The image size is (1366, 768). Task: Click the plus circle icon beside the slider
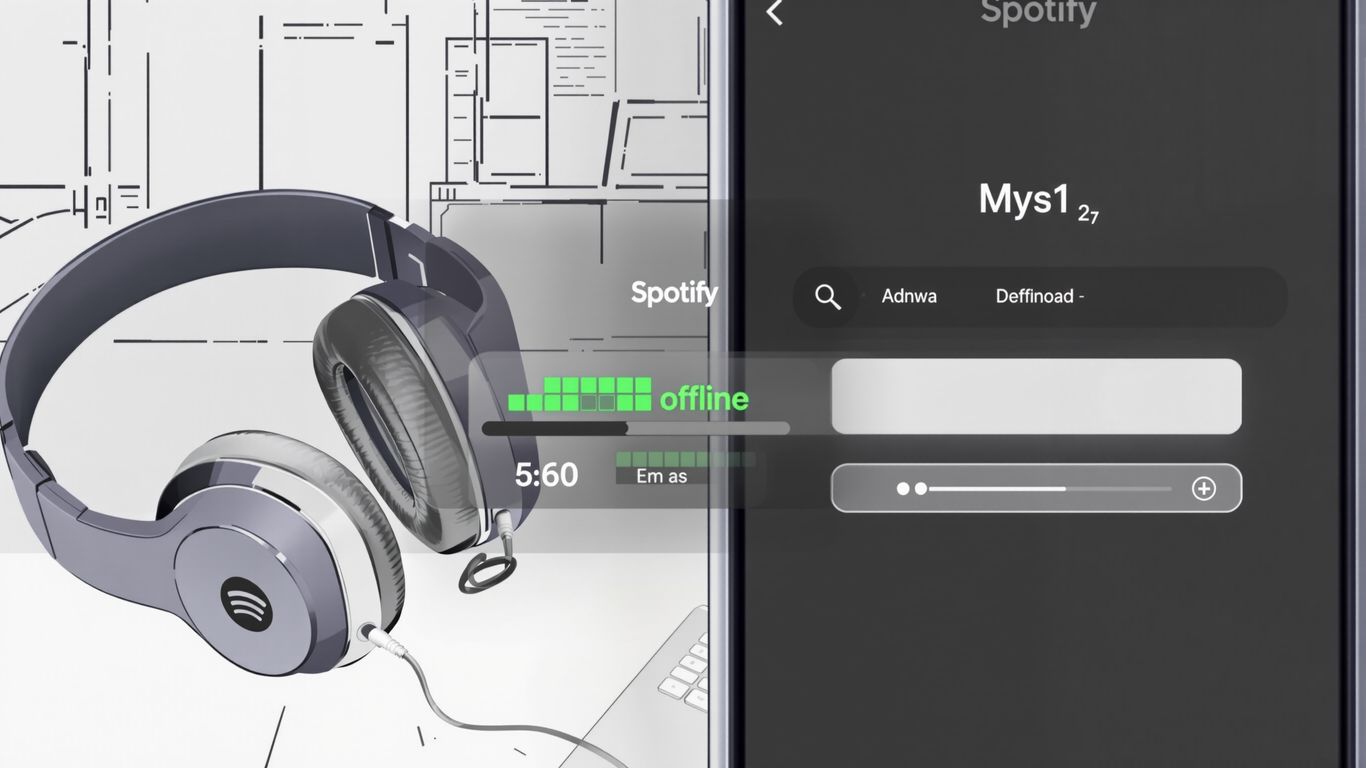1204,488
